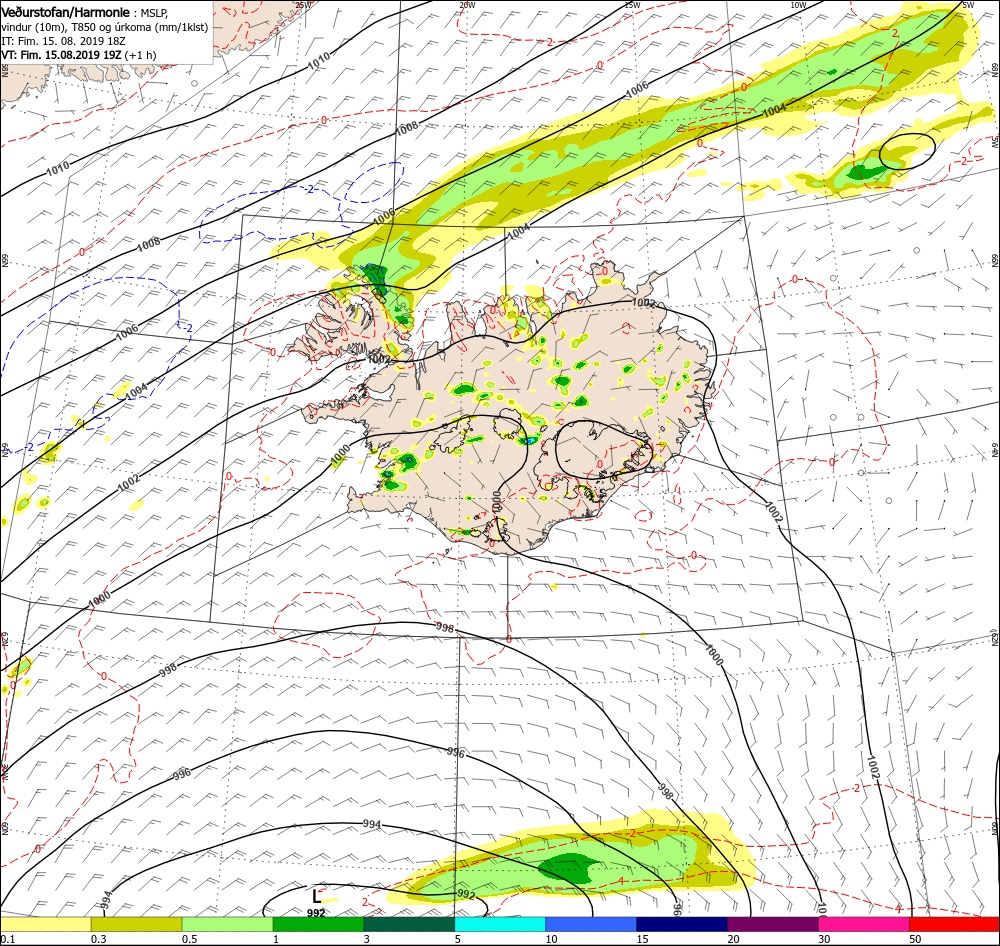Click the '5W' longitude label at top
Screen dimensions: 1000x946
click(x=967, y=4)
